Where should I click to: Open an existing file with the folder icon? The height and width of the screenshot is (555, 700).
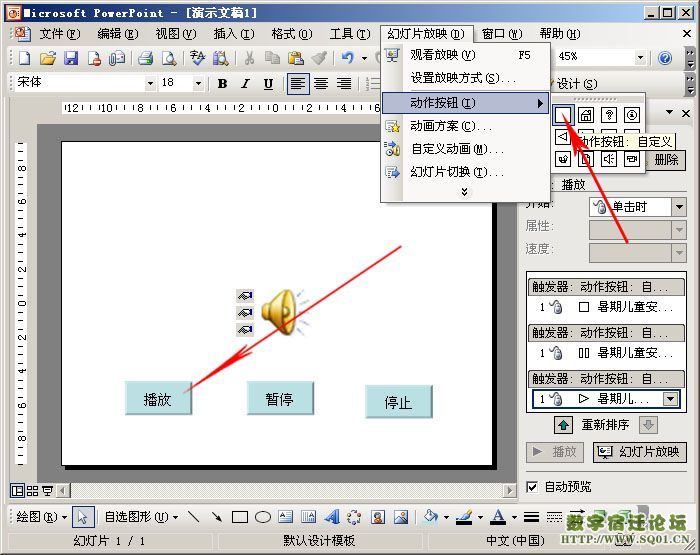[x=48, y=58]
